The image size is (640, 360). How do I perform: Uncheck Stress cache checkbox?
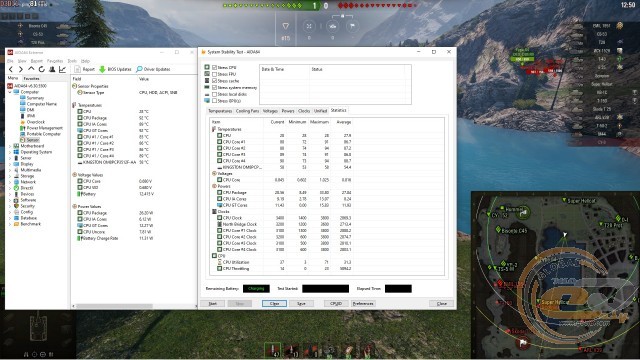click(214, 81)
